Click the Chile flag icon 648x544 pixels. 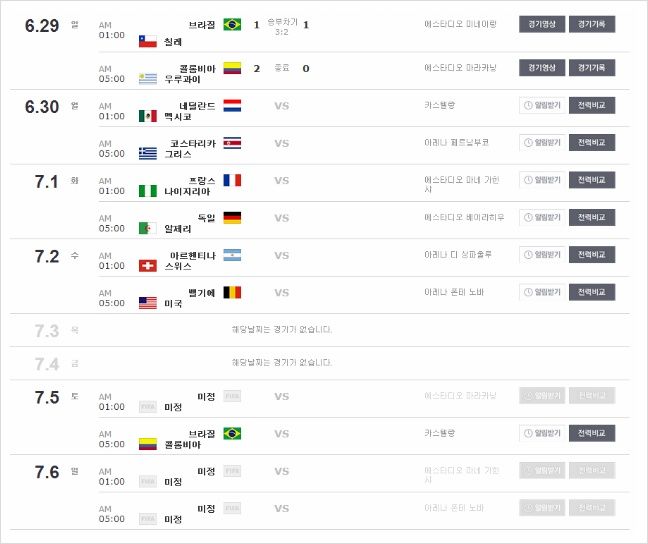tap(148, 41)
